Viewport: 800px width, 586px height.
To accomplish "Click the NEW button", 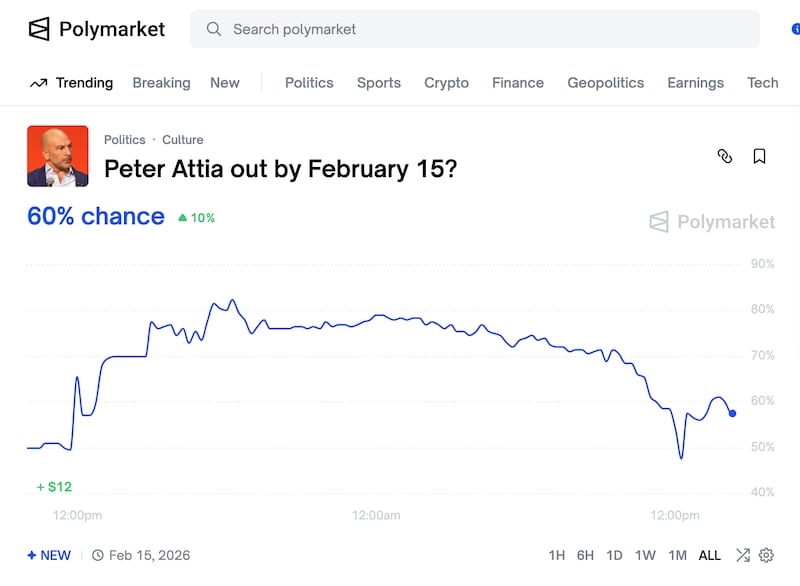I will (x=49, y=555).
